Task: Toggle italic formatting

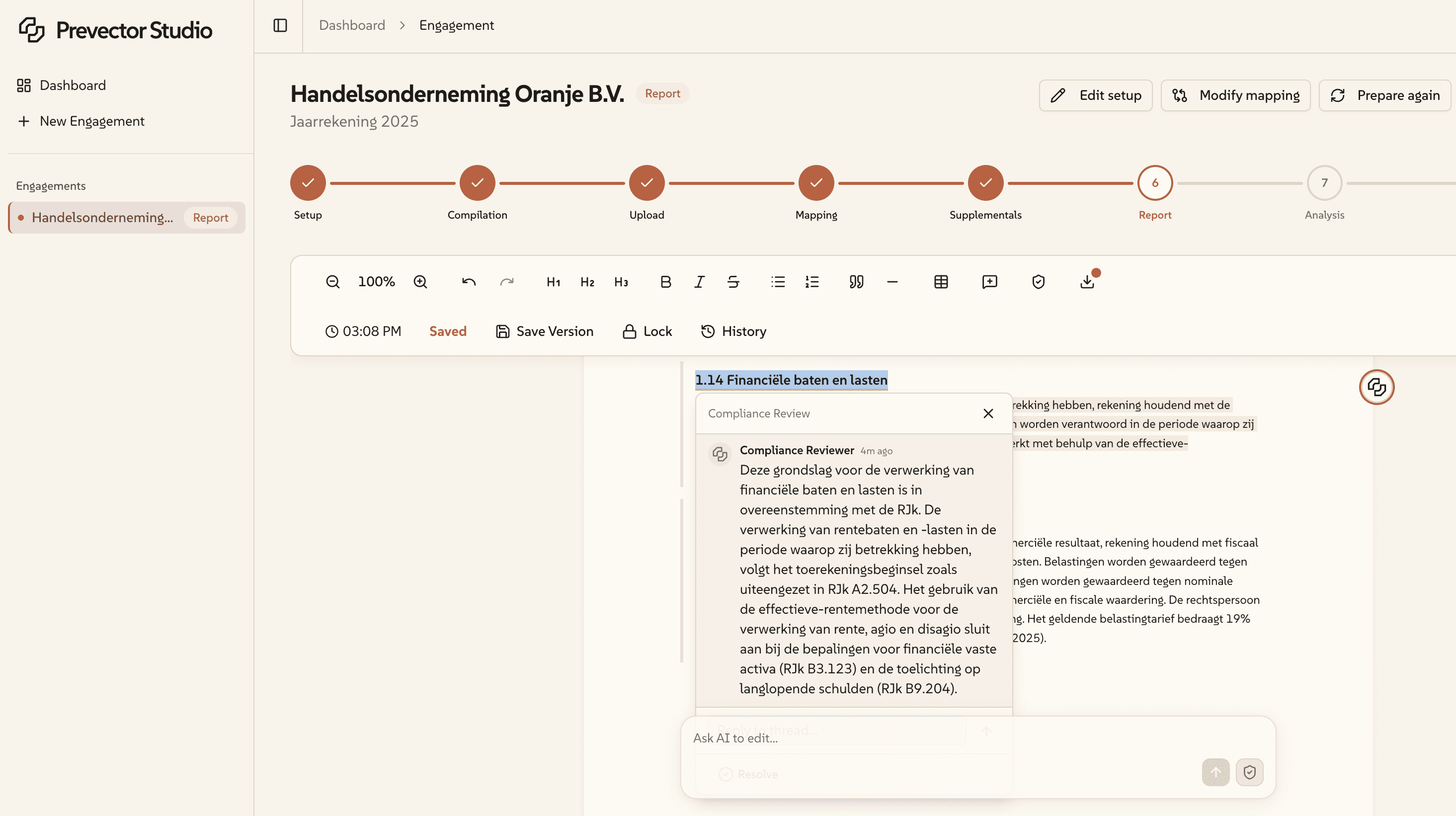Action: 699,281
